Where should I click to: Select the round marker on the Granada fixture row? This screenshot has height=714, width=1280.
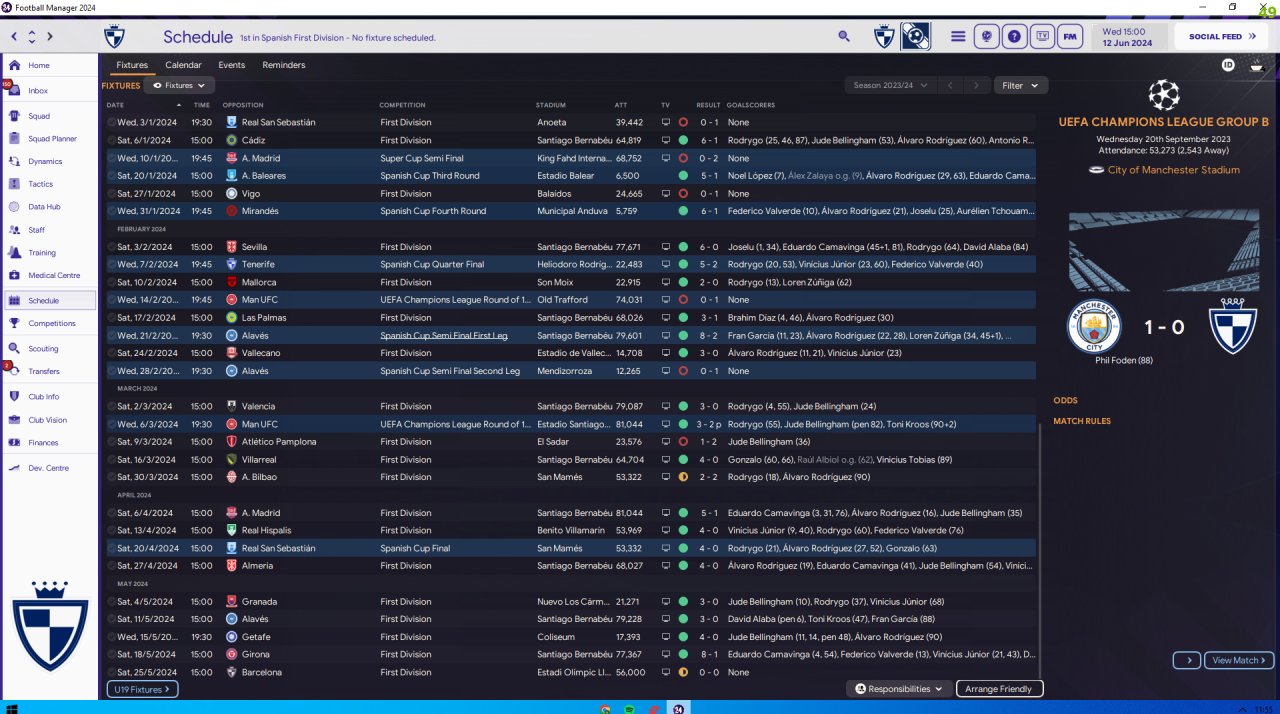(111, 602)
